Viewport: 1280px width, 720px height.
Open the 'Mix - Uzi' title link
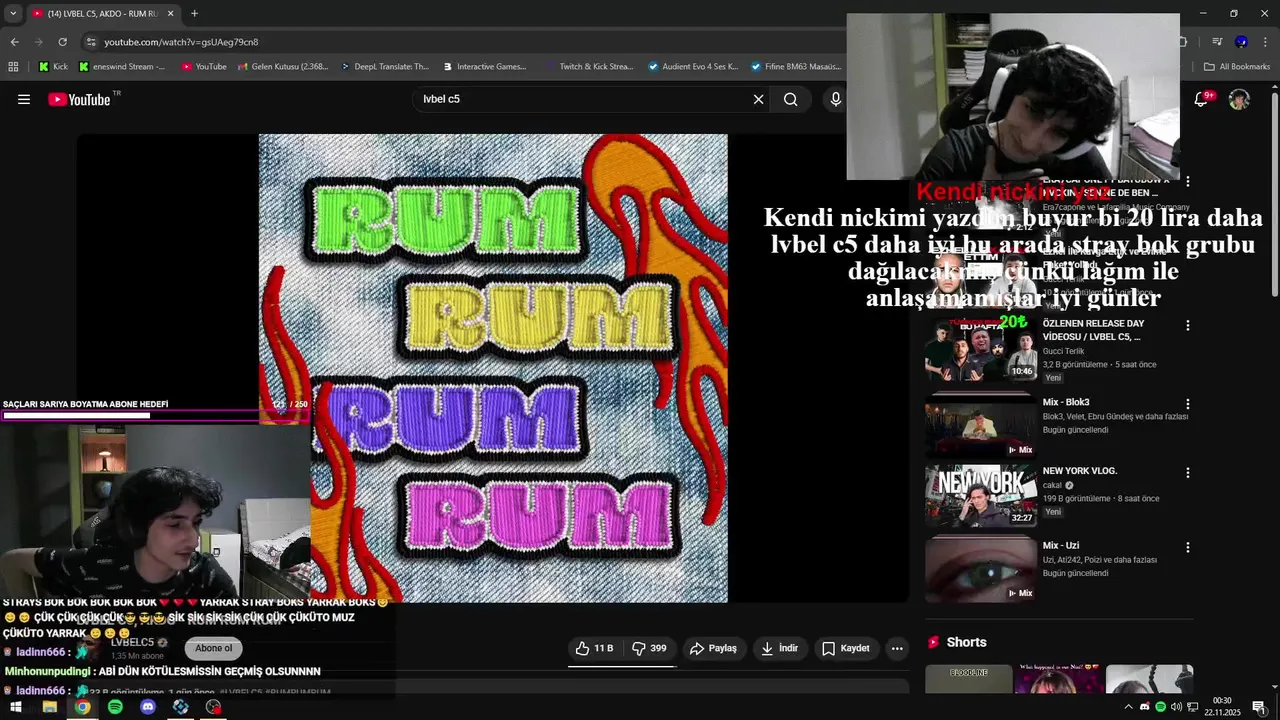[1061, 545]
